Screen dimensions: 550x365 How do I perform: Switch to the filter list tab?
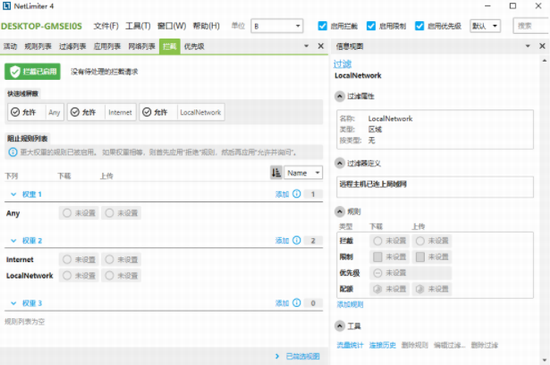point(73,46)
